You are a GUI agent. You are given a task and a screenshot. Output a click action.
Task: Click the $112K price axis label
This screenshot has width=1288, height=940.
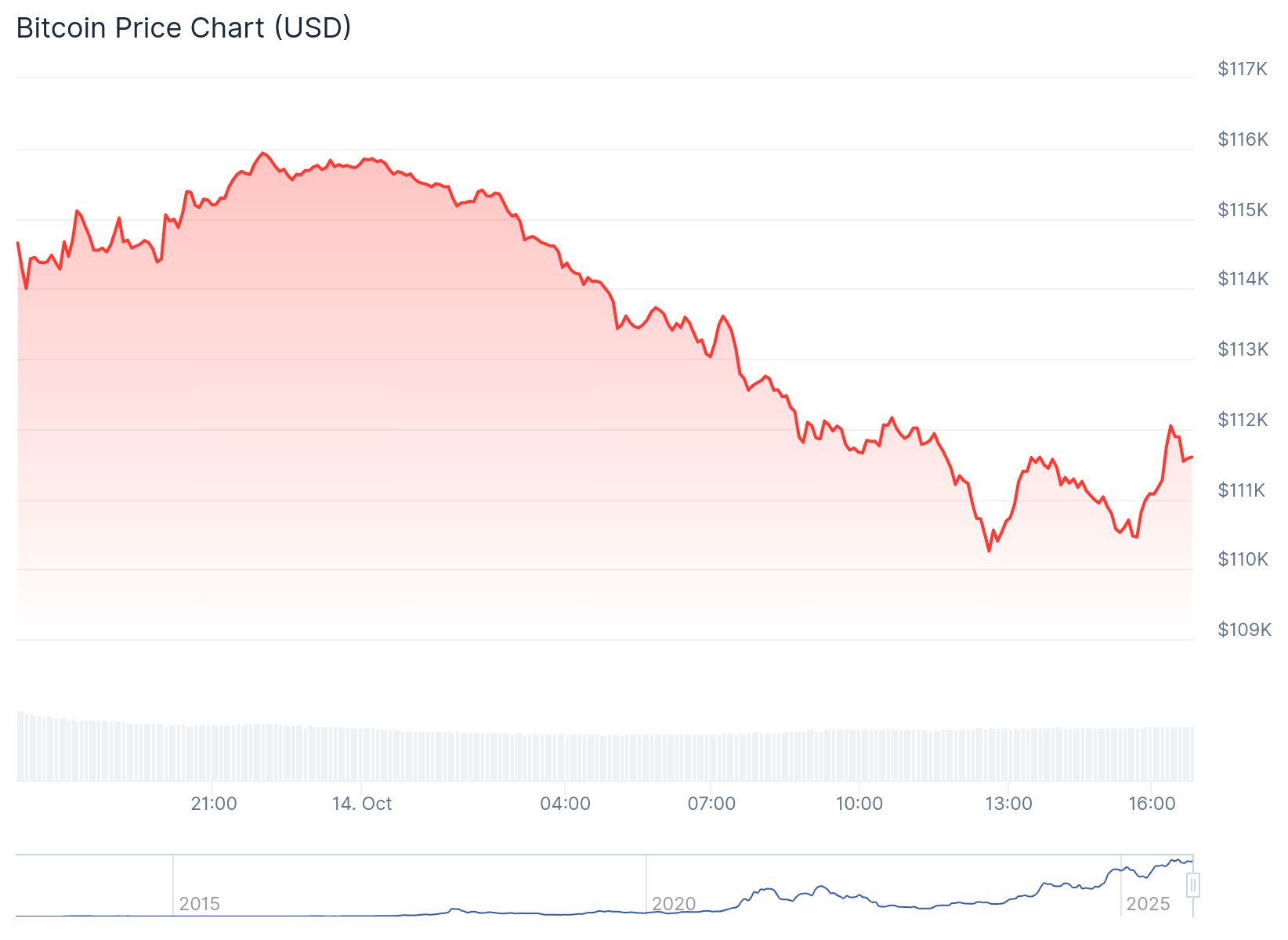(1243, 420)
